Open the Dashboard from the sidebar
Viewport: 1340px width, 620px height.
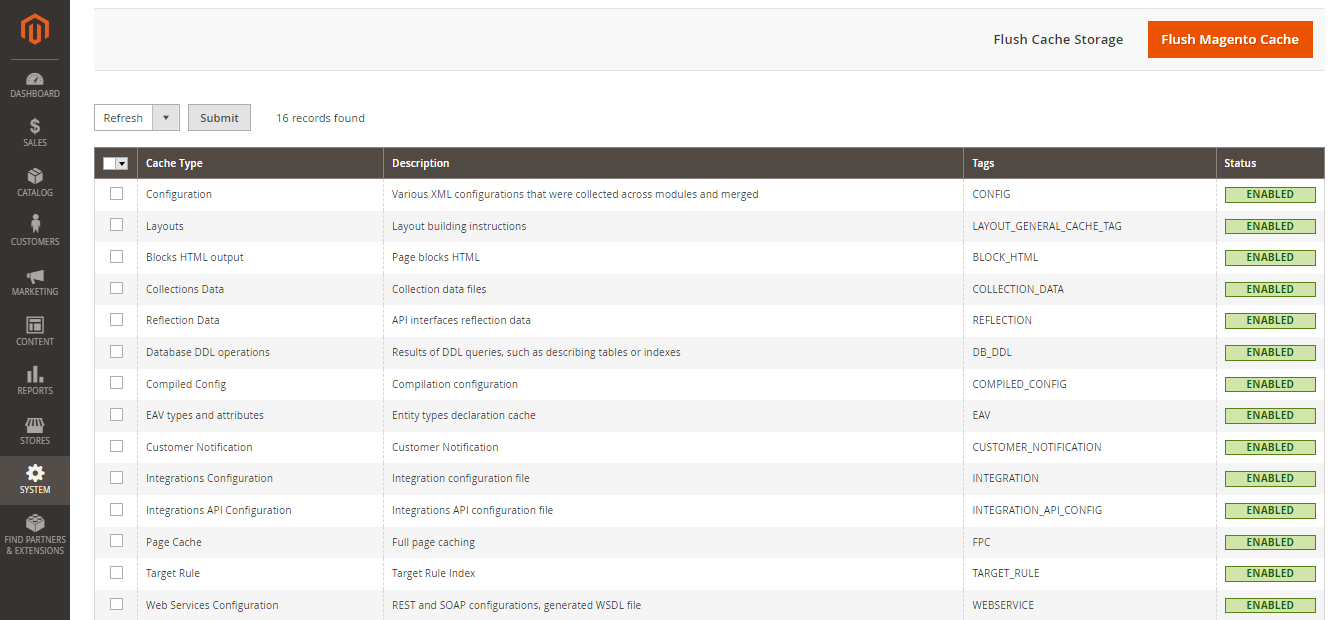coord(34,84)
